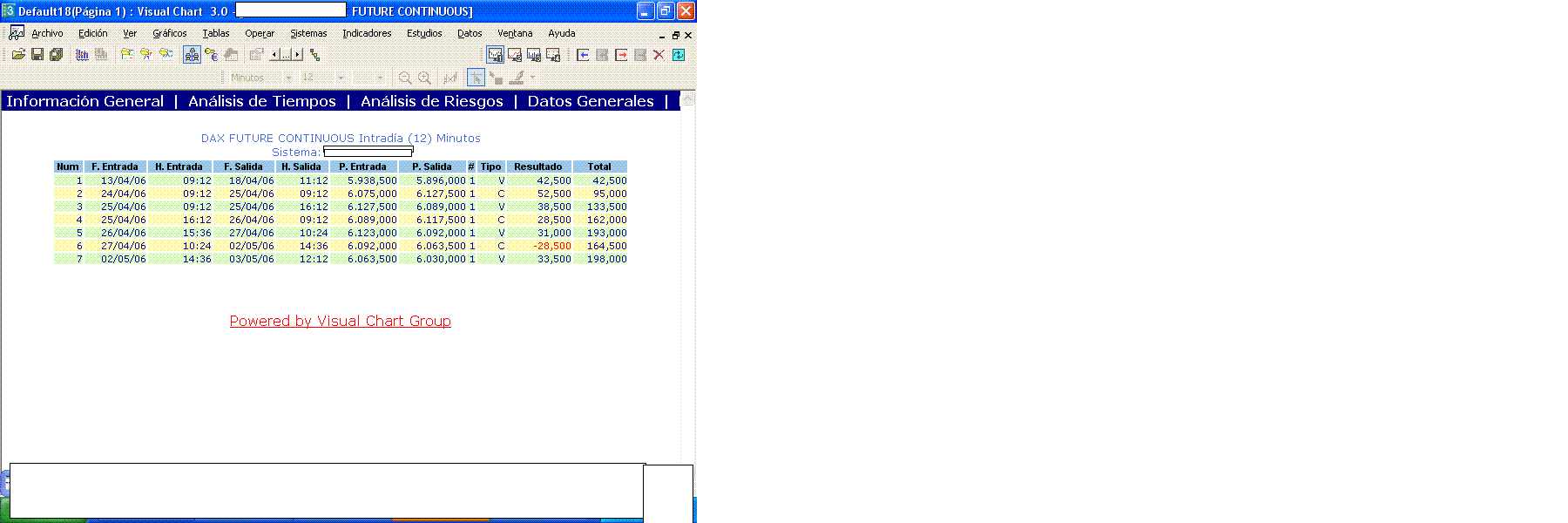
Task: Select chart screen layout 1 icon
Action: pos(496,55)
